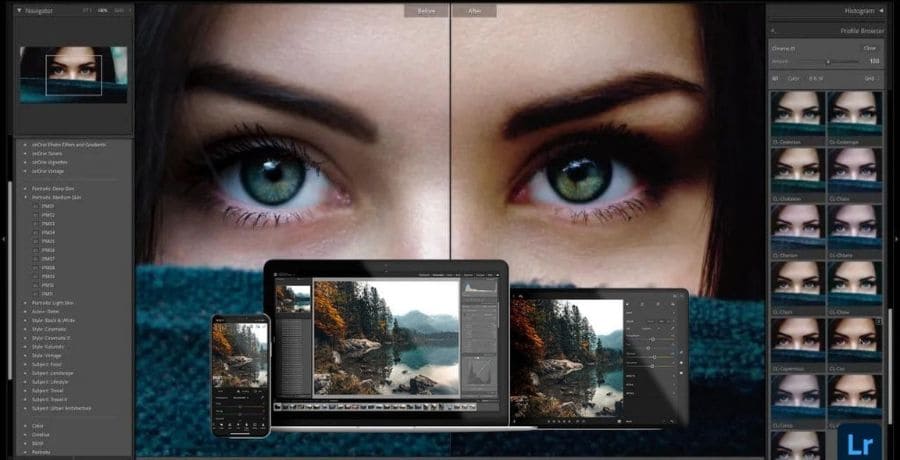Open the Subject: Travel preset folder

(48, 391)
